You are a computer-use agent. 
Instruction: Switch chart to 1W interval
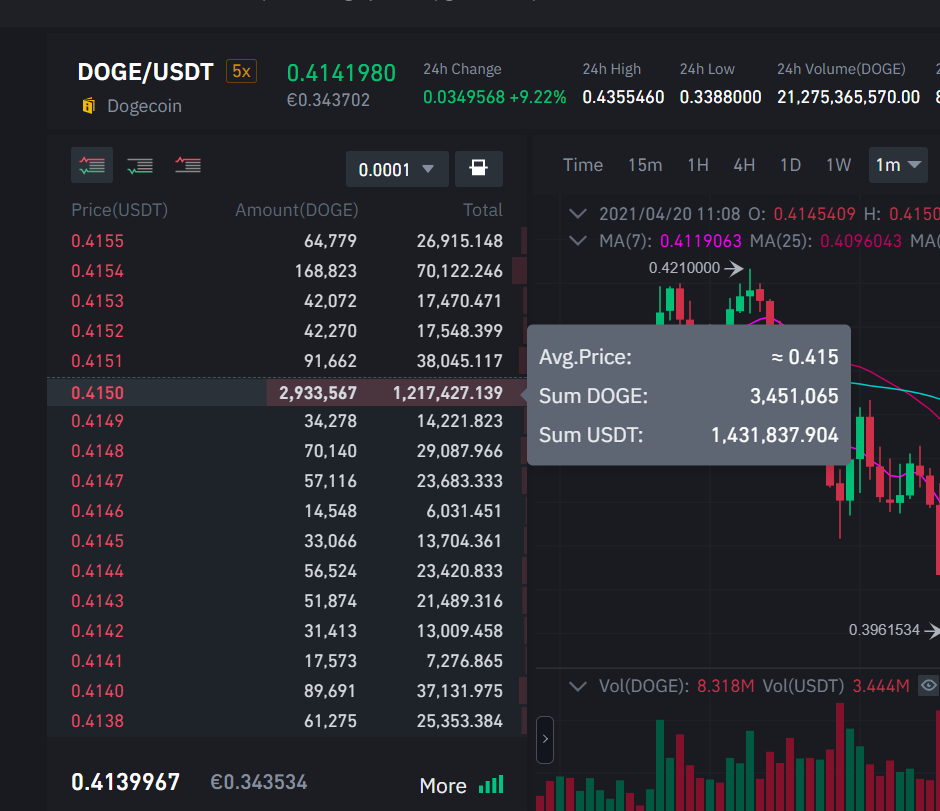click(x=838, y=165)
